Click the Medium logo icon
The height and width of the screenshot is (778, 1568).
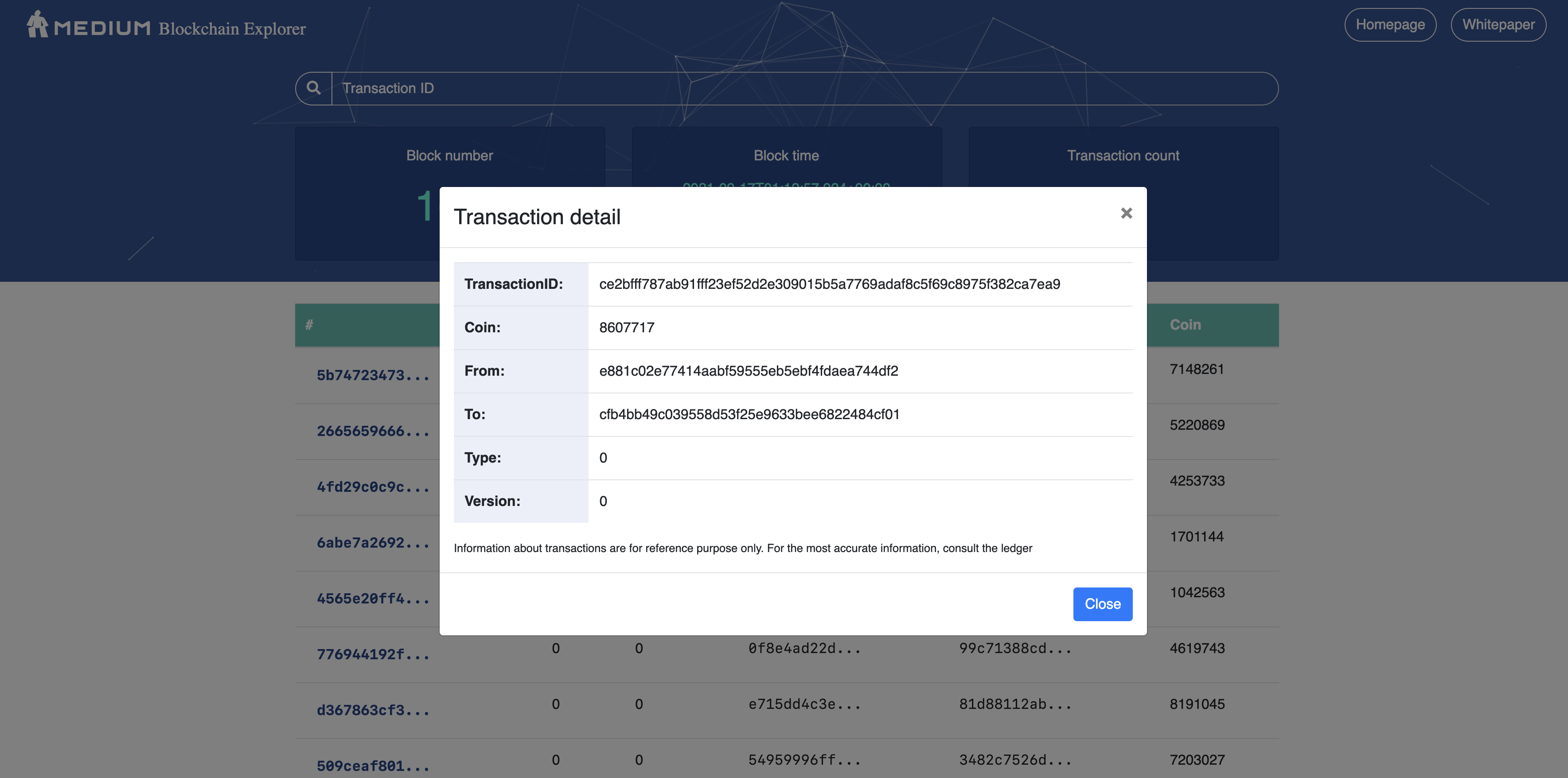(38, 24)
